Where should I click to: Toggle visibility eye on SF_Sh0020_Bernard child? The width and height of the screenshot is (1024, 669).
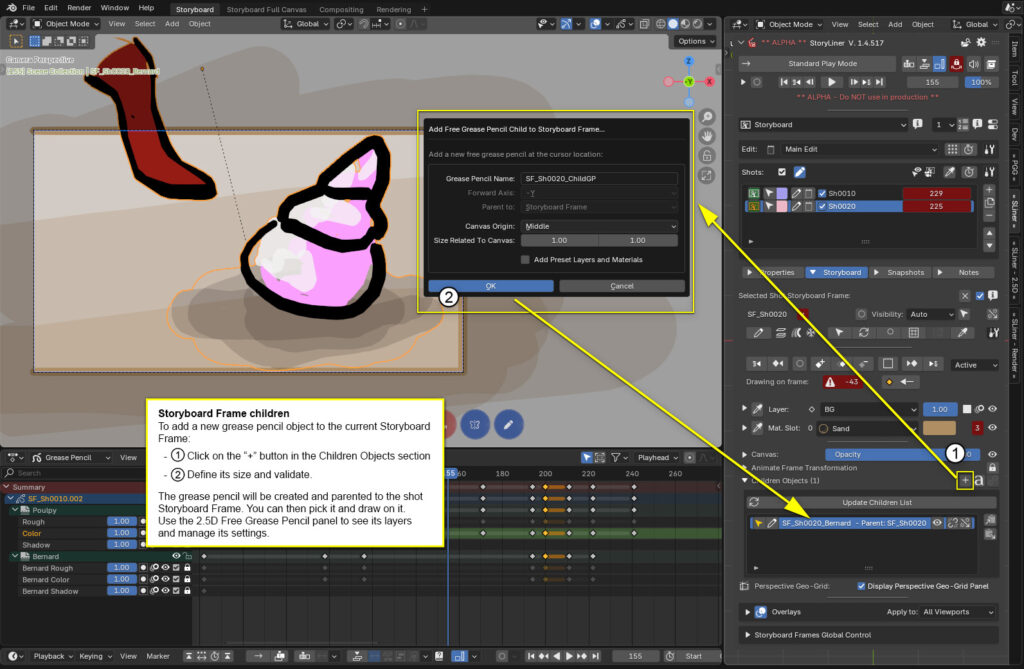(x=937, y=523)
